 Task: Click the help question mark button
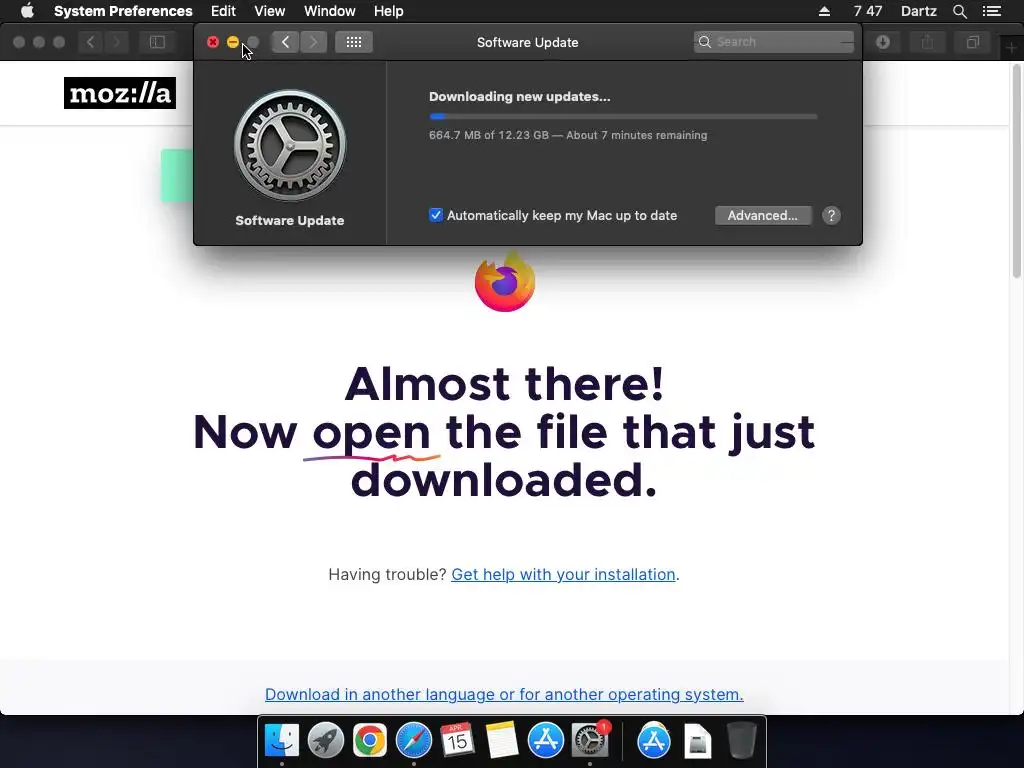831,216
